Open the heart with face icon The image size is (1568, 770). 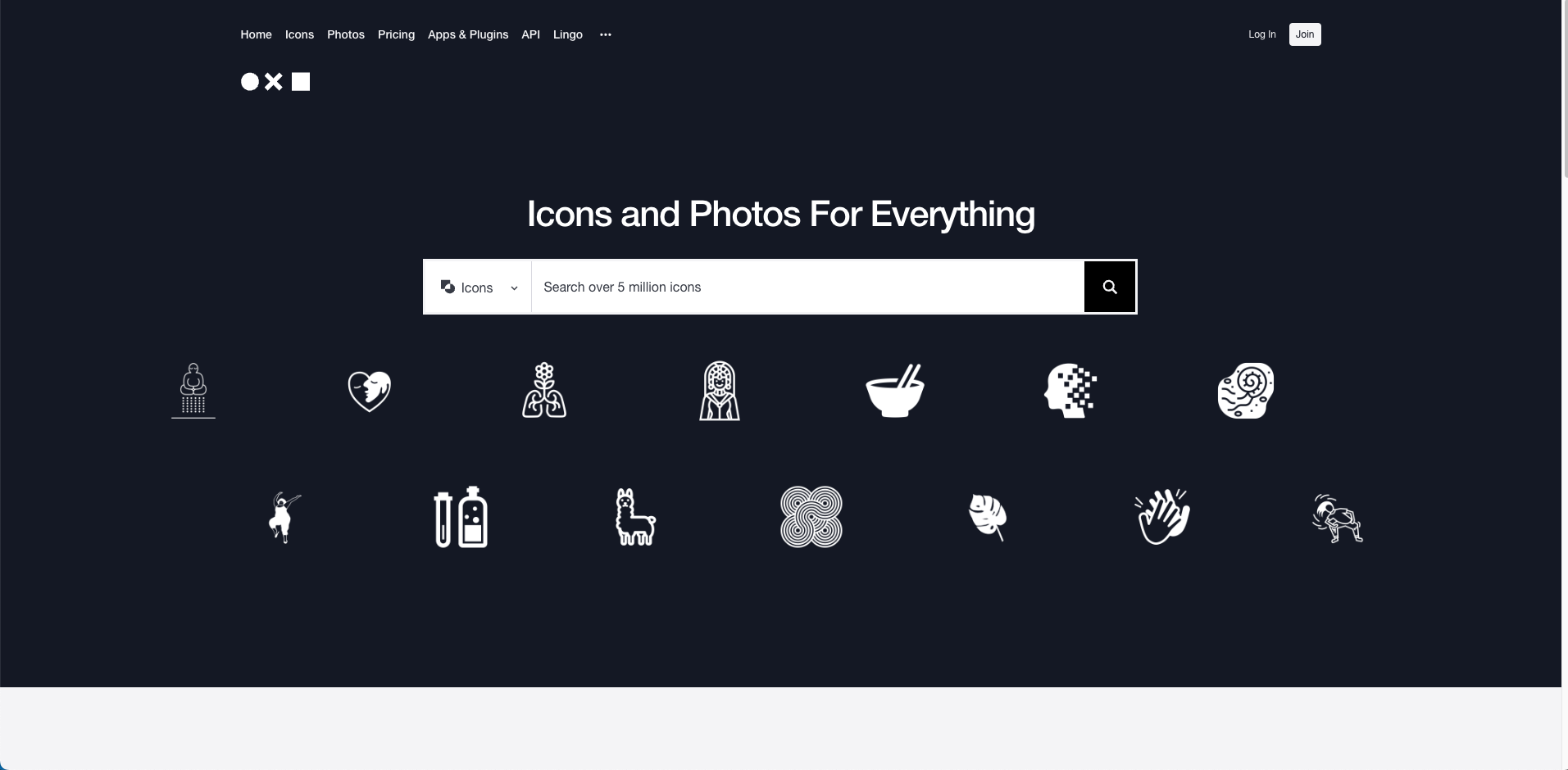coord(370,391)
